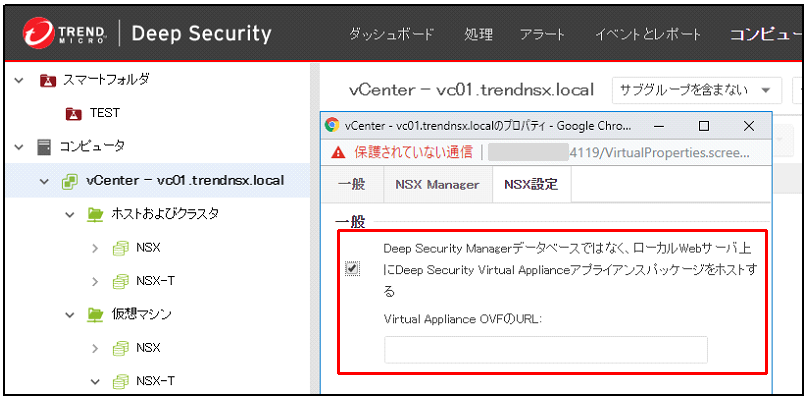
Task: Expand NSX under ホストおよびクラスタ
Action: [94, 248]
